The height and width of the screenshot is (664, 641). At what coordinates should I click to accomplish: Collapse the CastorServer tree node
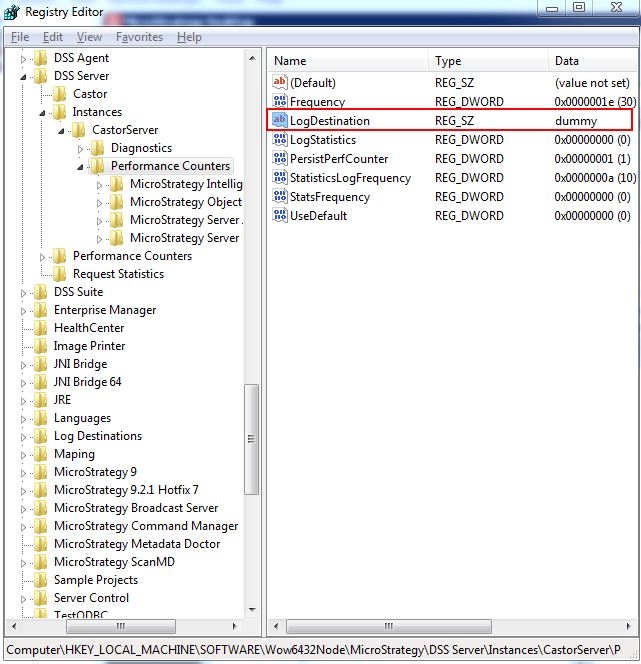(62, 130)
